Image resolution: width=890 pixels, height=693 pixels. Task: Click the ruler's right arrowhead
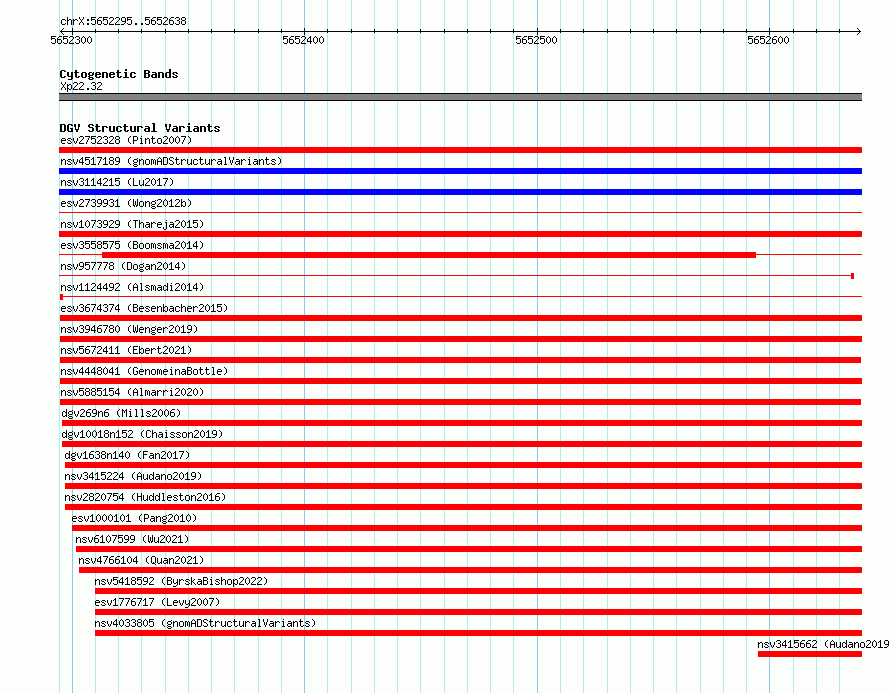tap(859, 31)
